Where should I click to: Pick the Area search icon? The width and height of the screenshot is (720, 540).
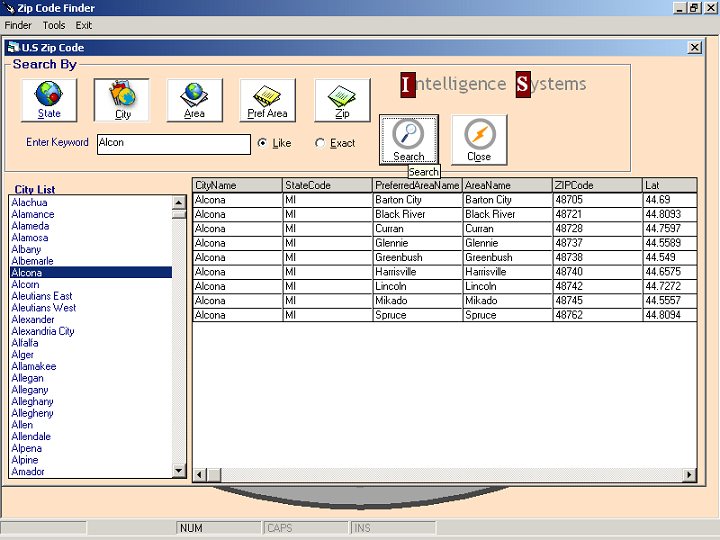194,100
